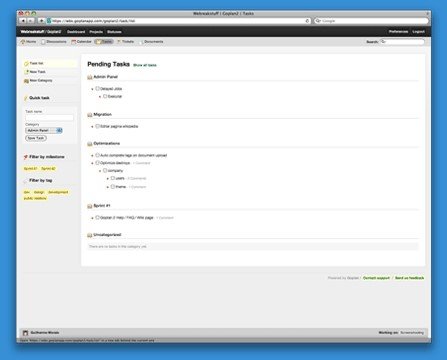Check the Migration category task checkbox
Viewport: 447px width, 360px height.
(98, 126)
